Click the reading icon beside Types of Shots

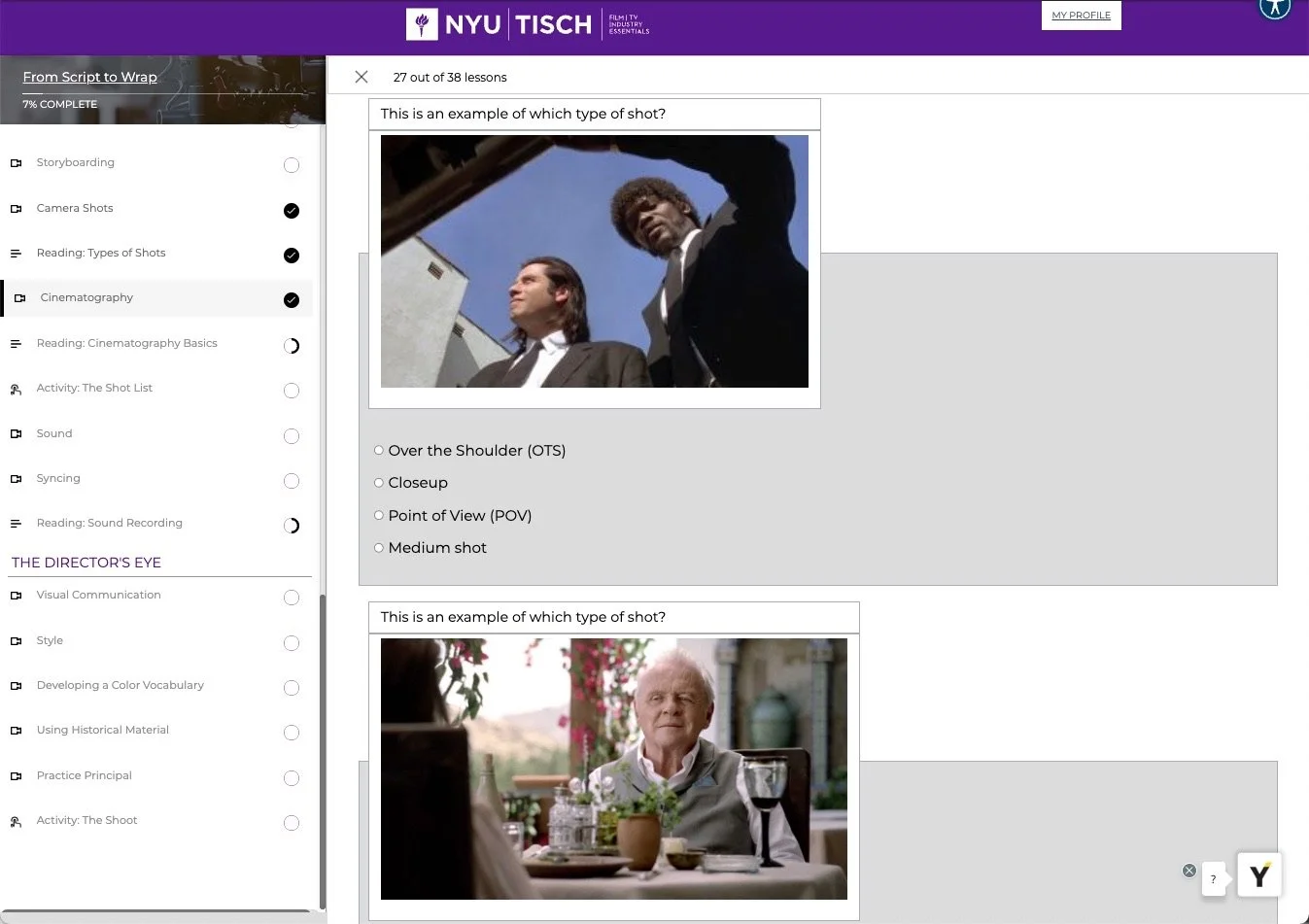pyautogui.click(x=16, y=254)
